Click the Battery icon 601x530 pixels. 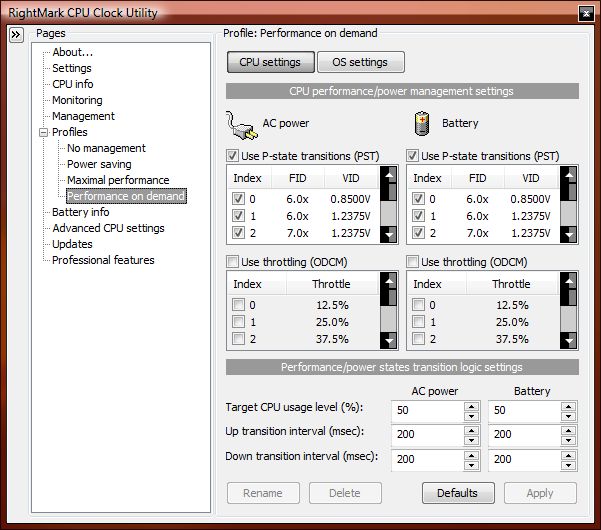(x=422, y=123)
